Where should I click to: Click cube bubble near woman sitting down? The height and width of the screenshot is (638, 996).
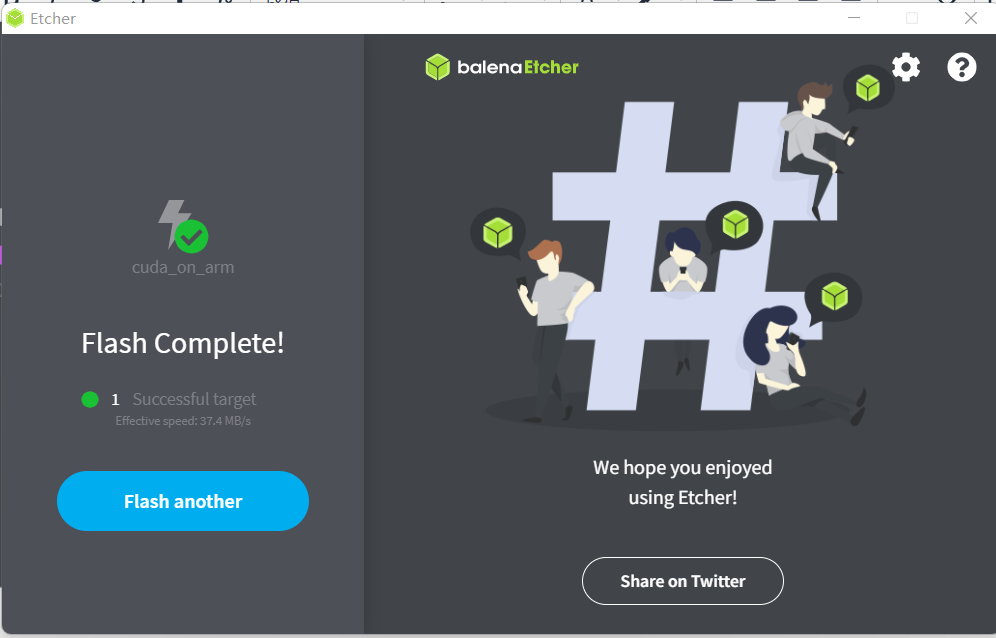tap(833, 297)
